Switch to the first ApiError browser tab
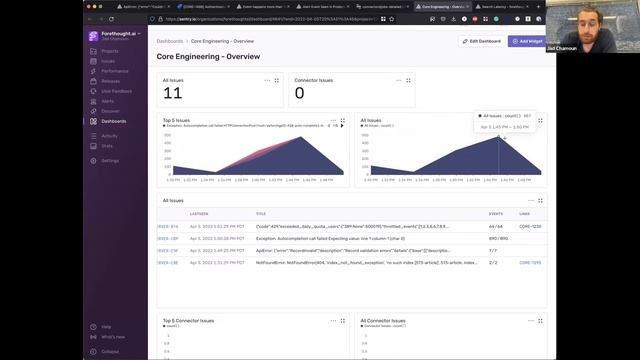This screenshot has height=360, width=640. coord(144,7)
